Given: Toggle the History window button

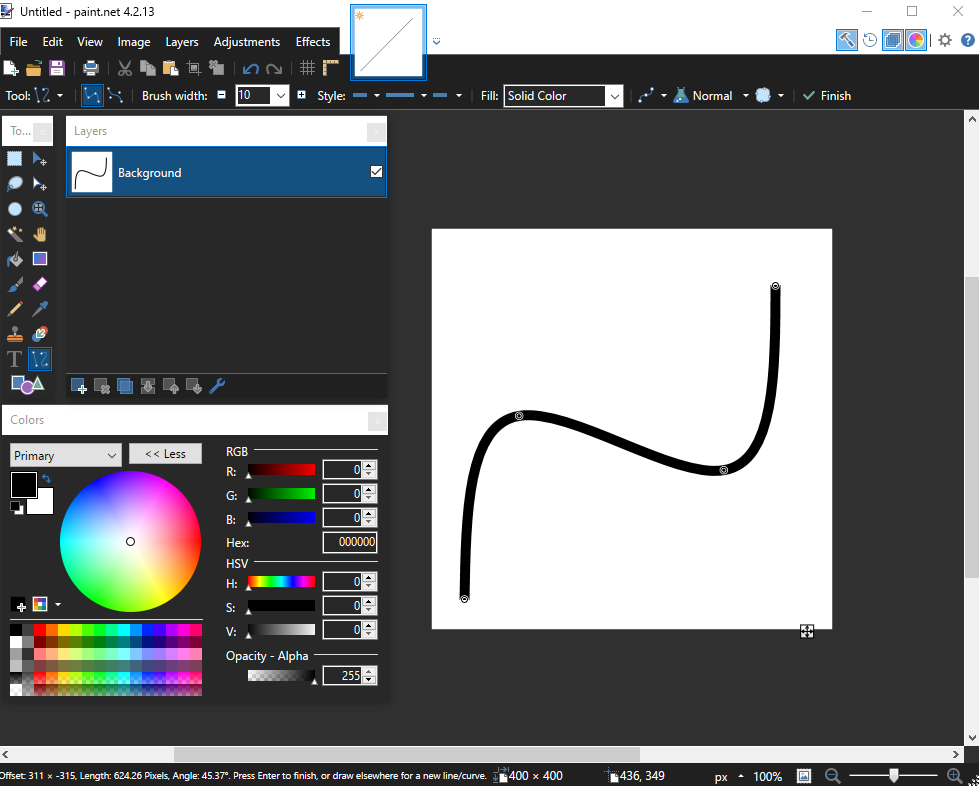Looking at the screenshot, I should click(x=870, y=41).
